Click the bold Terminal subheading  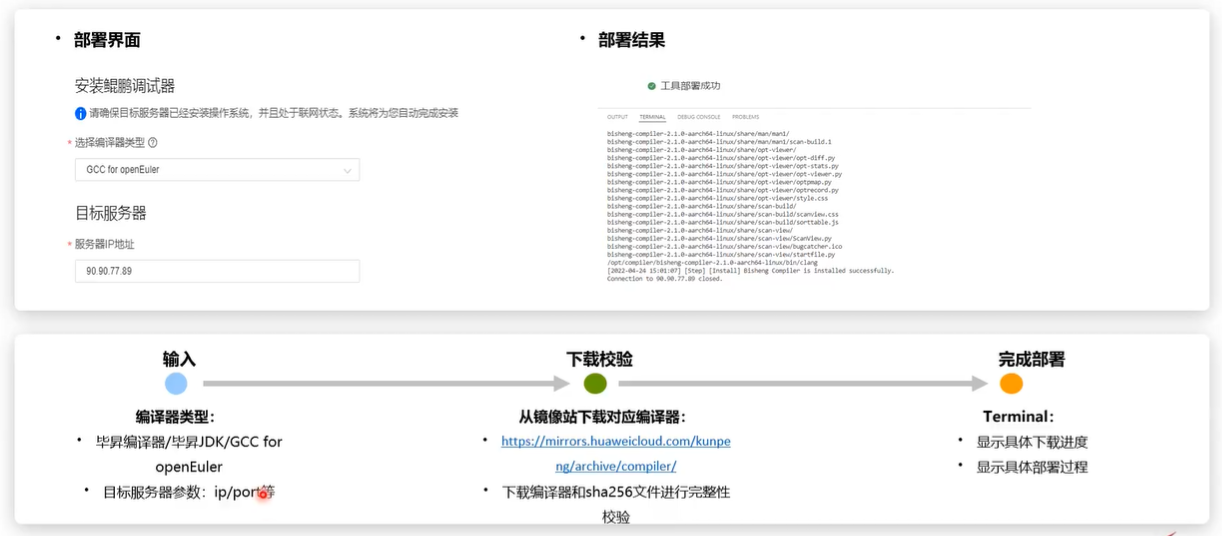pyautogui.click(x=1019, y=417)
